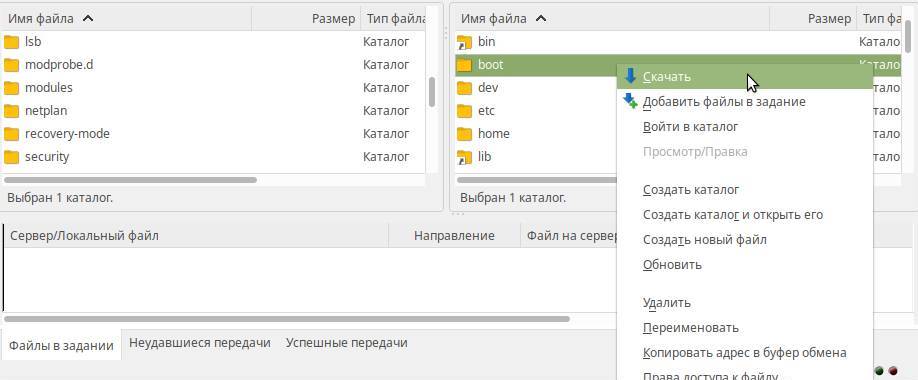Click the lib symlink folder icon
Image resolution: width=918 pixels, height=380 pixels.
pyautogui.click(x=464, y=157)
